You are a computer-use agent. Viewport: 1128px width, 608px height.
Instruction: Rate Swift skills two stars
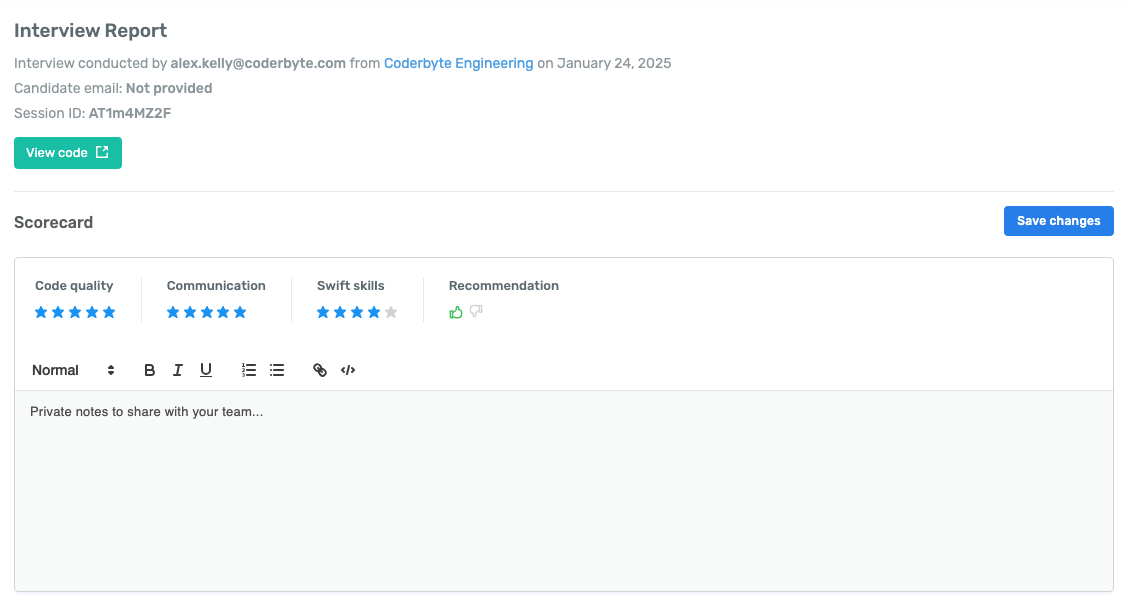(x=340, y=312)
